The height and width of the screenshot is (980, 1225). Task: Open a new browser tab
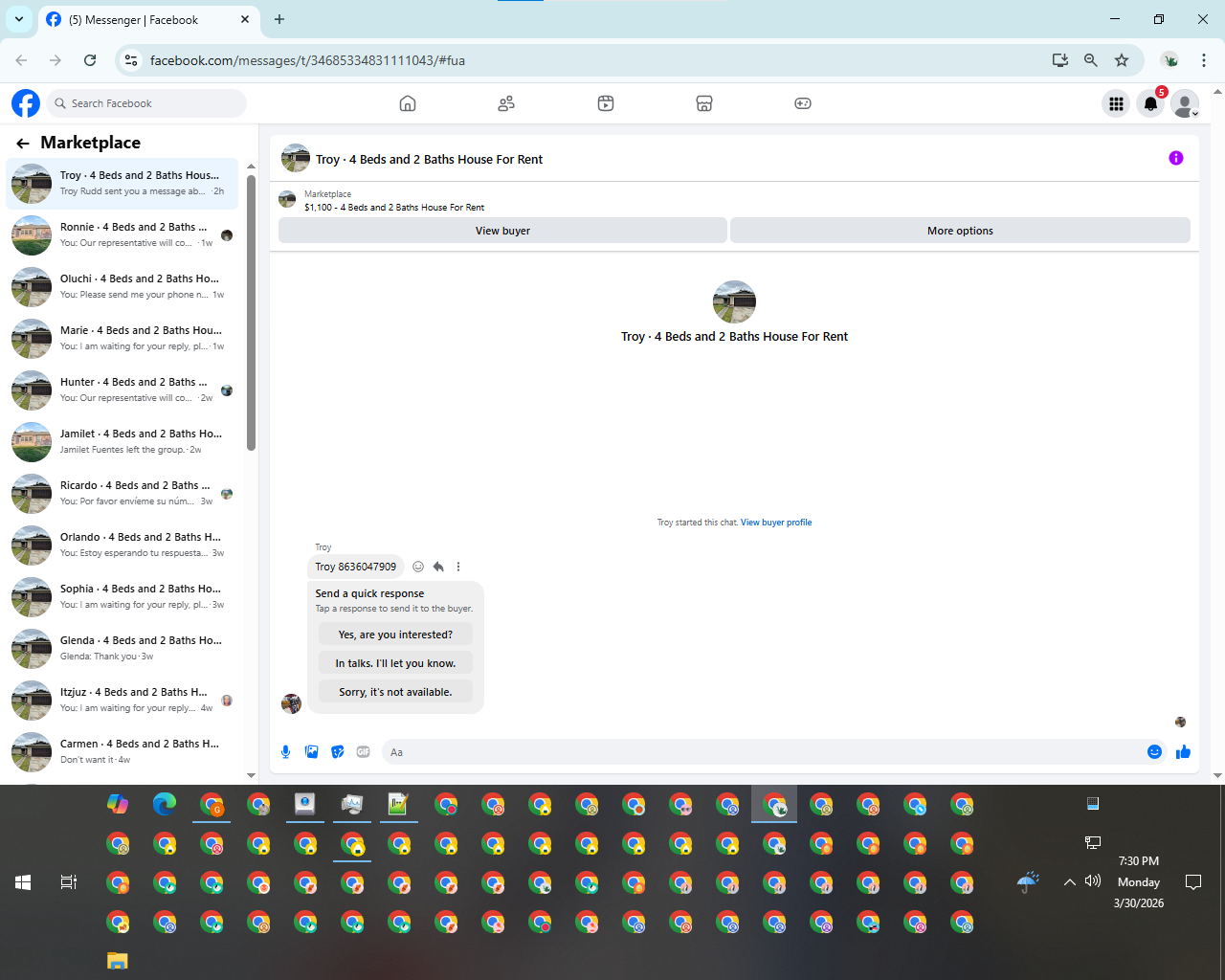click(x=279, y=19)
